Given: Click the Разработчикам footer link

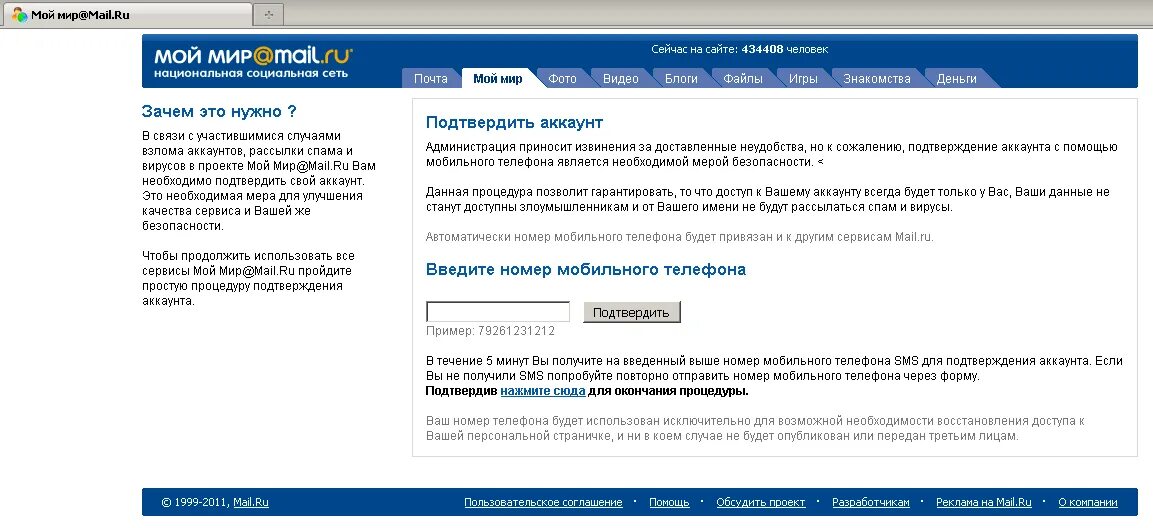Looking at the screenshot, I should pyautogui.click(x=871, y=503).
